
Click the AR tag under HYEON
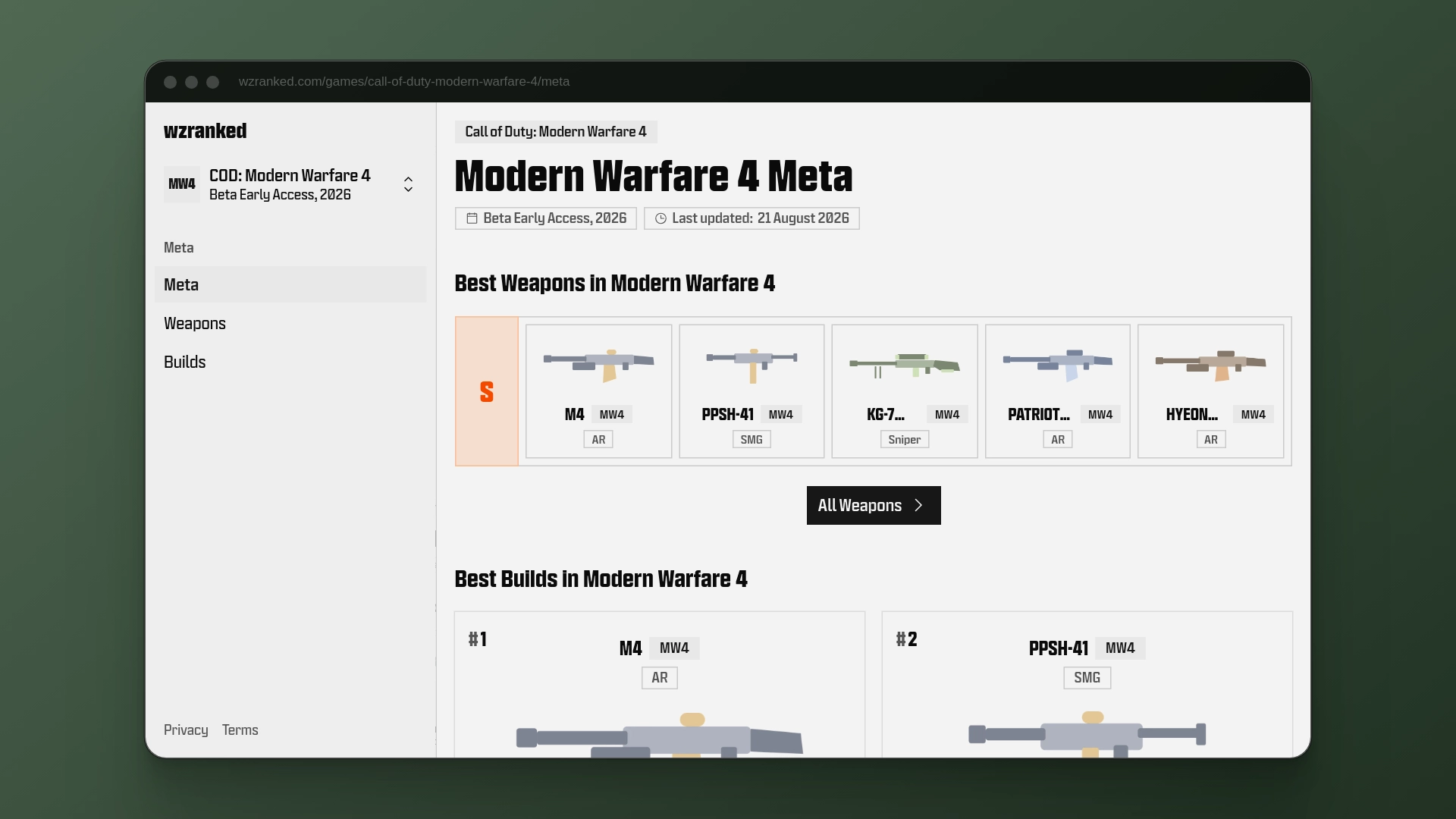(1211, 439)
